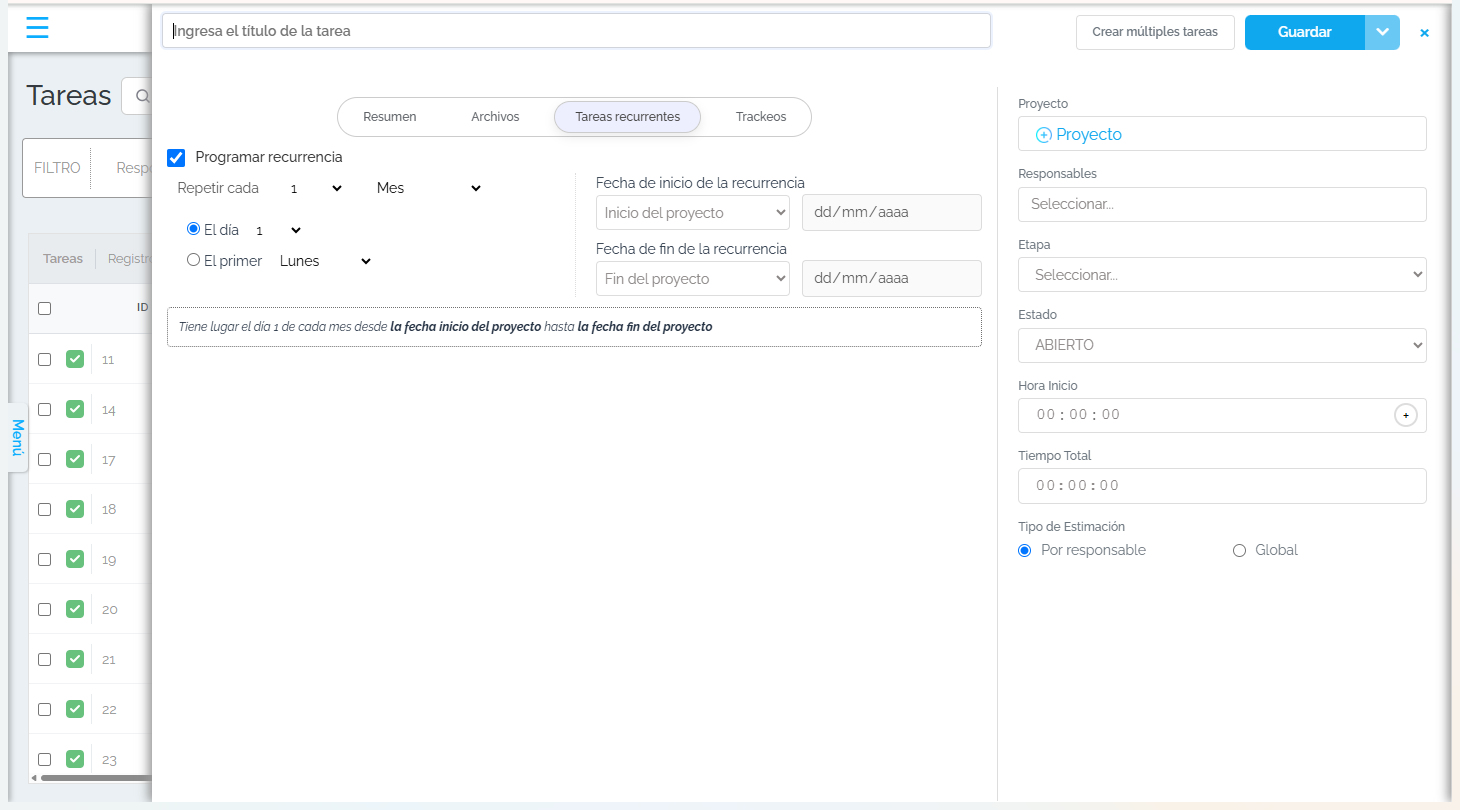Click the Guardar button
The height and width of the screenshot is (810, 1460).
1304,32
